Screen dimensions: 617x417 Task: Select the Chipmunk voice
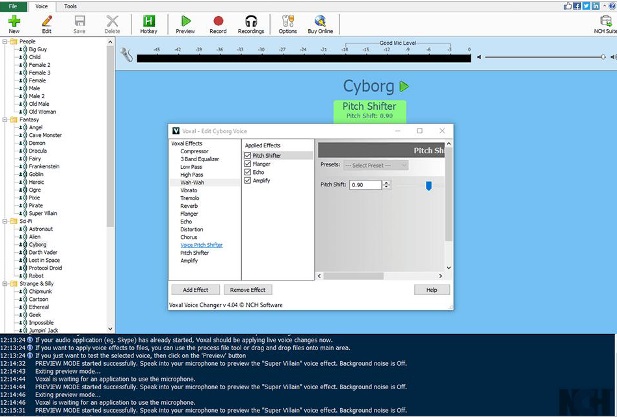[40, 292]
